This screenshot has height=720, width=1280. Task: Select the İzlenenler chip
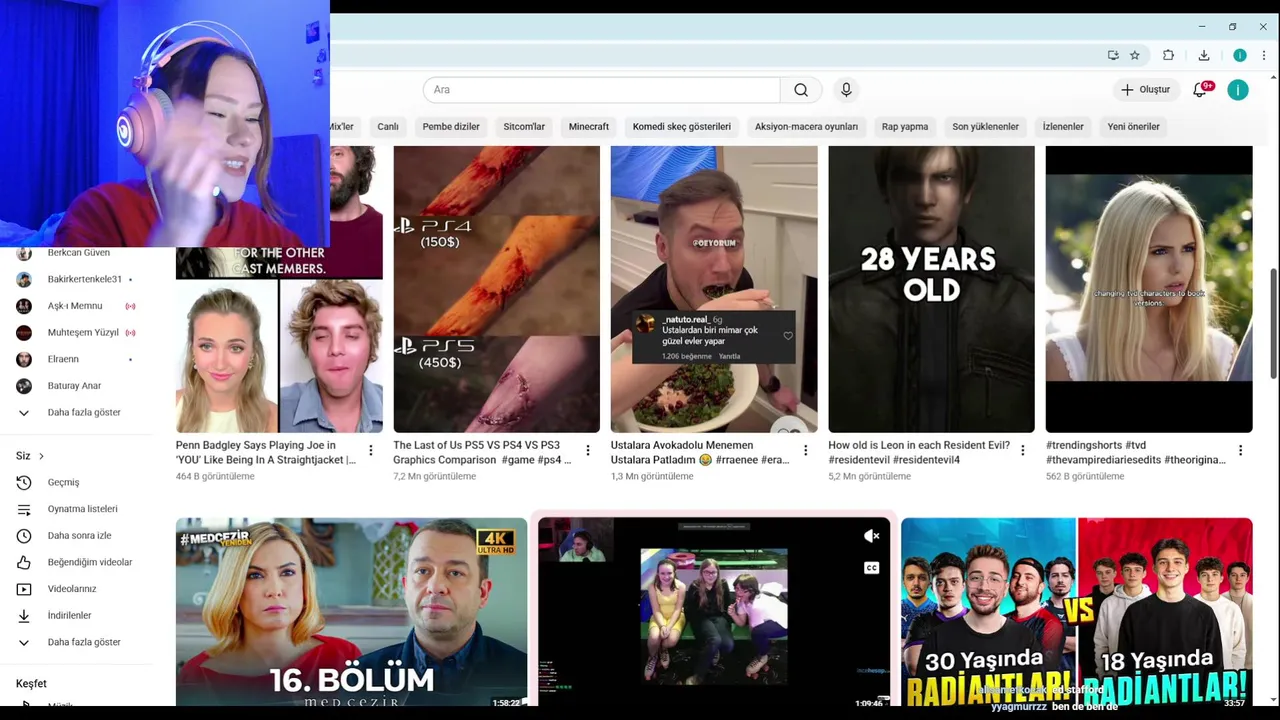tap(1063, 127)
